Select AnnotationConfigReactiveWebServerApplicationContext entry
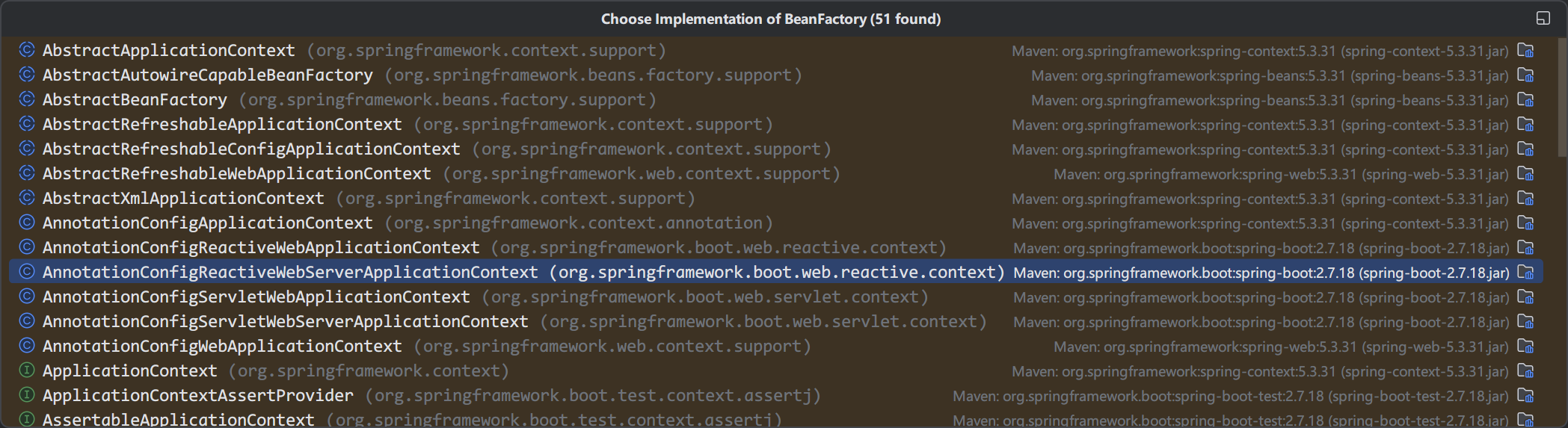1568x428 pixels. click(x=289, y=273)
